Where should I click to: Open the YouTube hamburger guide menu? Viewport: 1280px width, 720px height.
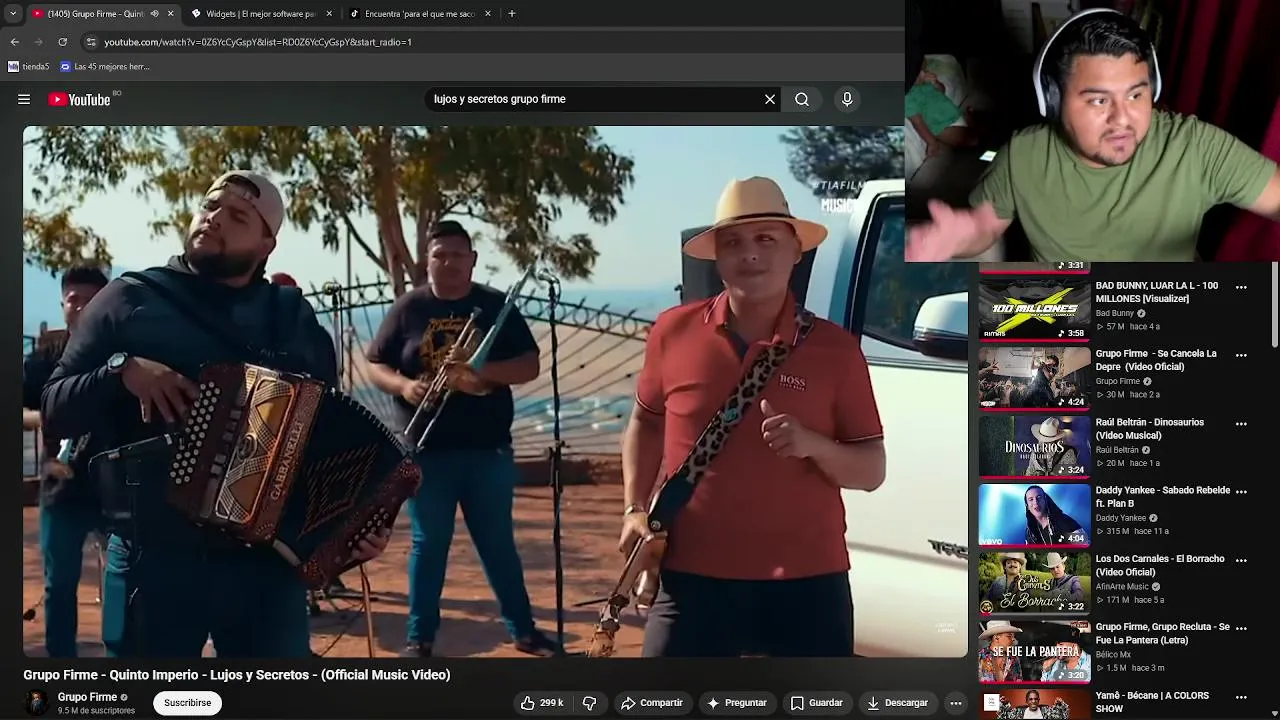[x=24, y=99]
